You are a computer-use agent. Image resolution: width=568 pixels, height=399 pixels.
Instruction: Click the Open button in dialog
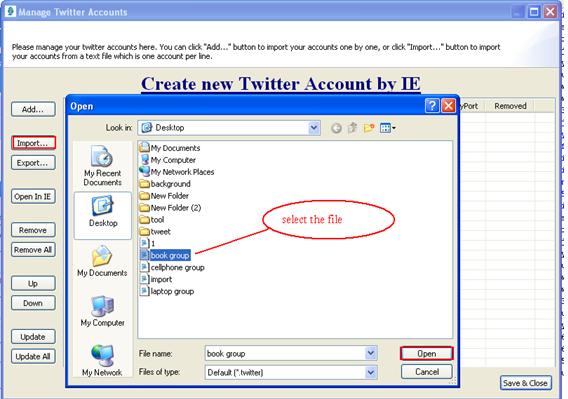pyautogui.click(x=427, y=353)
